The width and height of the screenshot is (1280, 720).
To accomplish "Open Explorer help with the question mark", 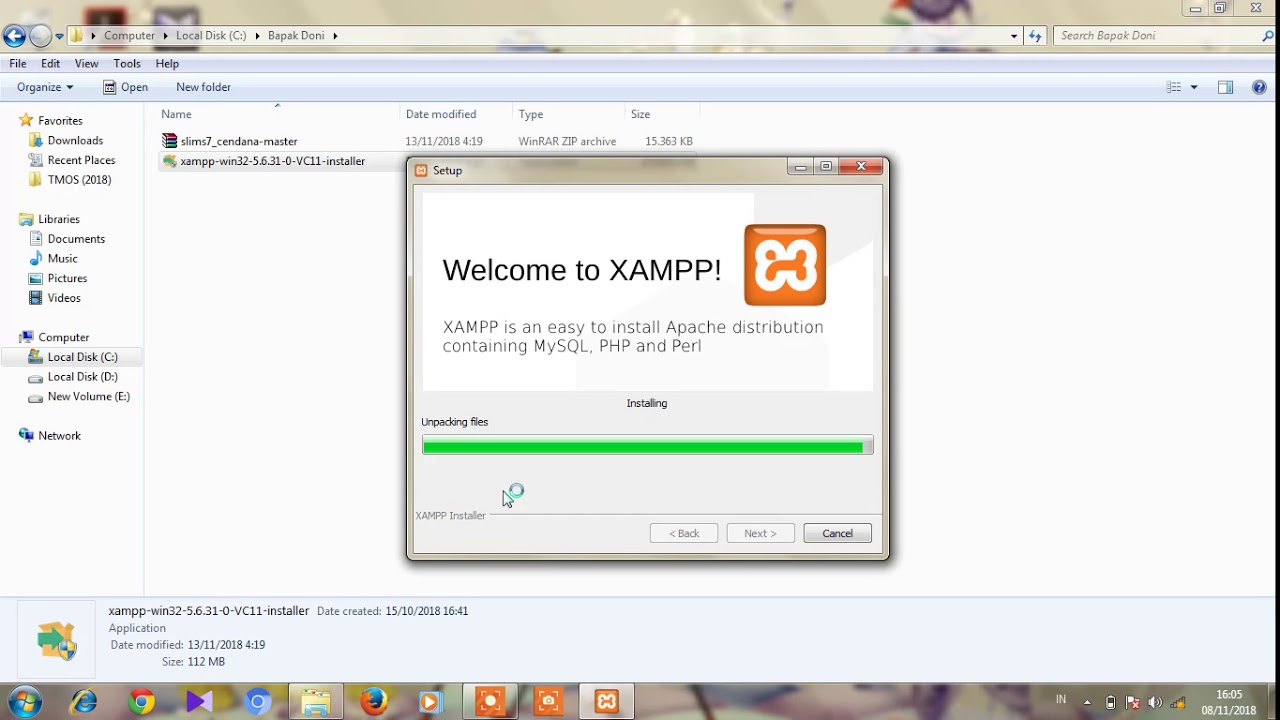I will tap(1260, 87).
